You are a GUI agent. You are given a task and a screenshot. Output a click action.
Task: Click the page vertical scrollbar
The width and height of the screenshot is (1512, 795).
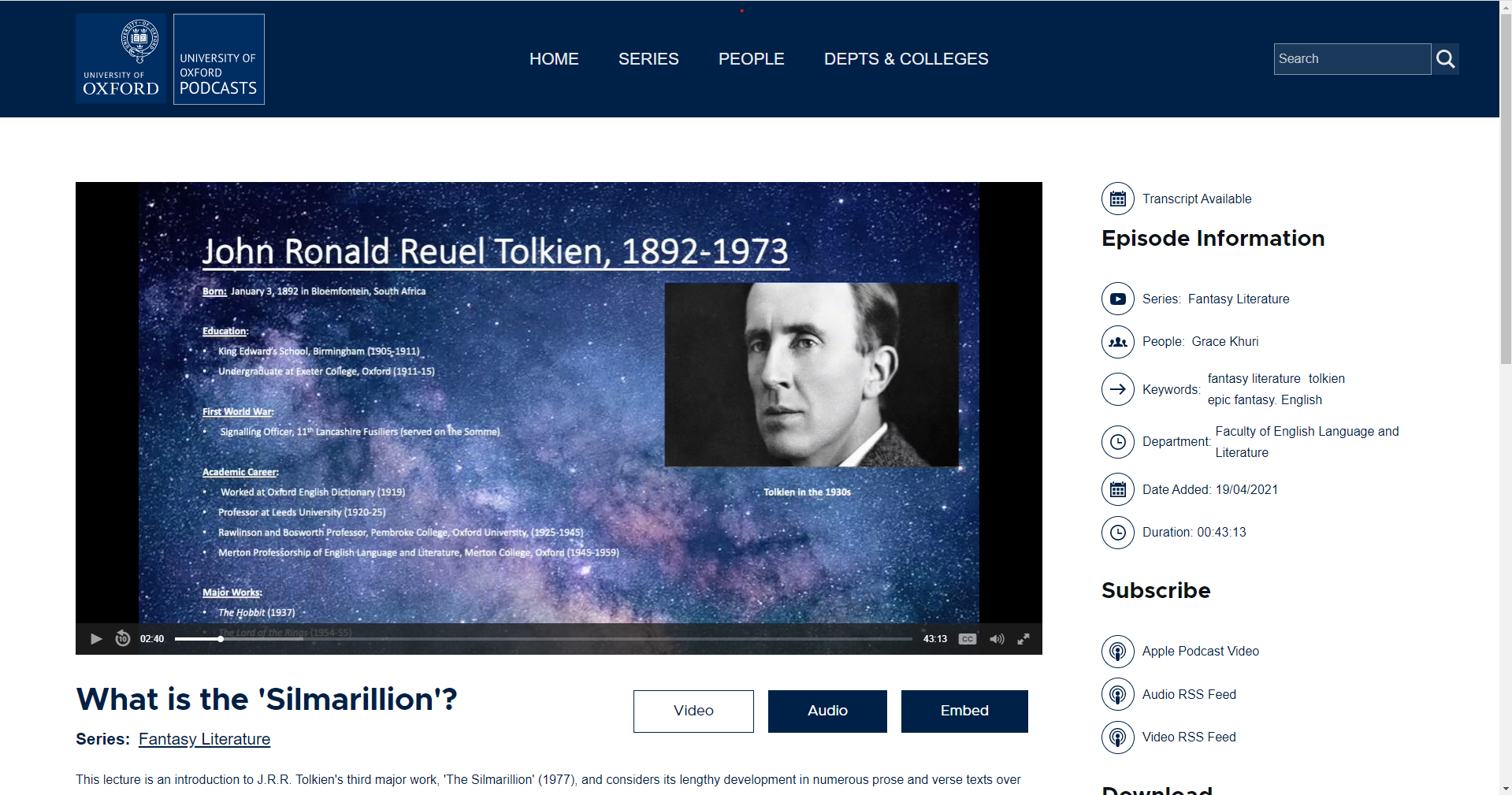tap(1506, 189)
